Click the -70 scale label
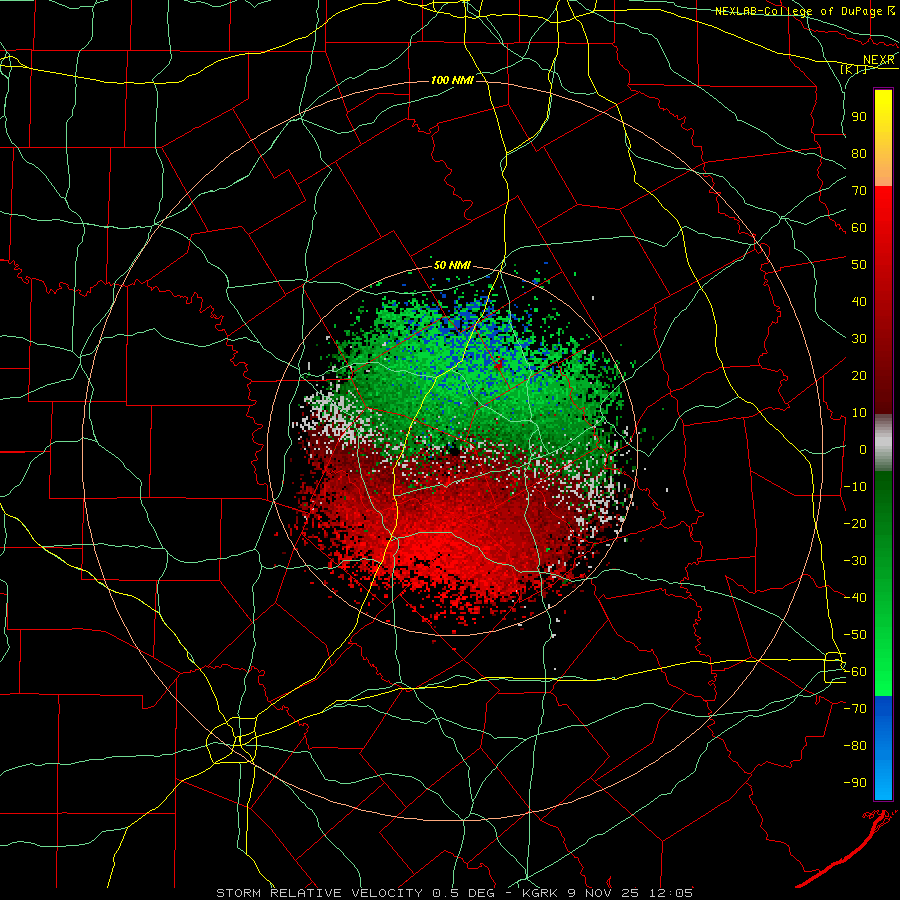Image resolution: width=900 pixels, height=900 pixels. 855,709
